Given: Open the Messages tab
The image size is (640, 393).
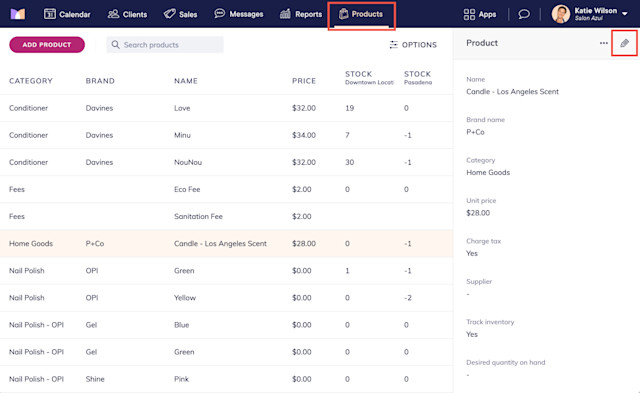Looking at the screenshot, I should 239,14.
